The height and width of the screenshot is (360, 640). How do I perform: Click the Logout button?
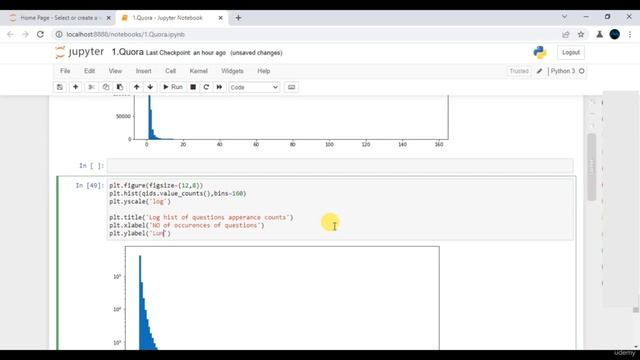coord(571,52)
